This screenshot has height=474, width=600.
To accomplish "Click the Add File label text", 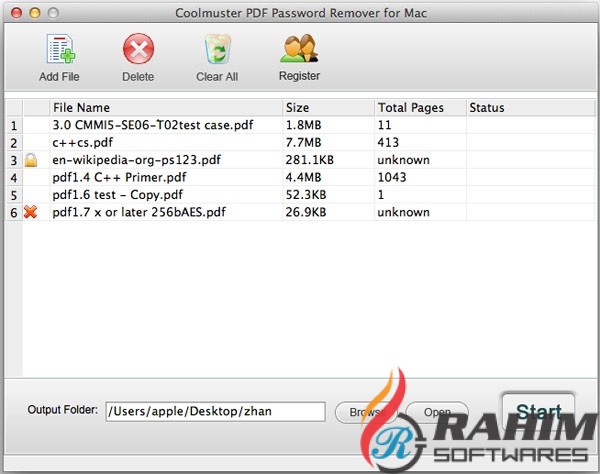I will (59, 77).
